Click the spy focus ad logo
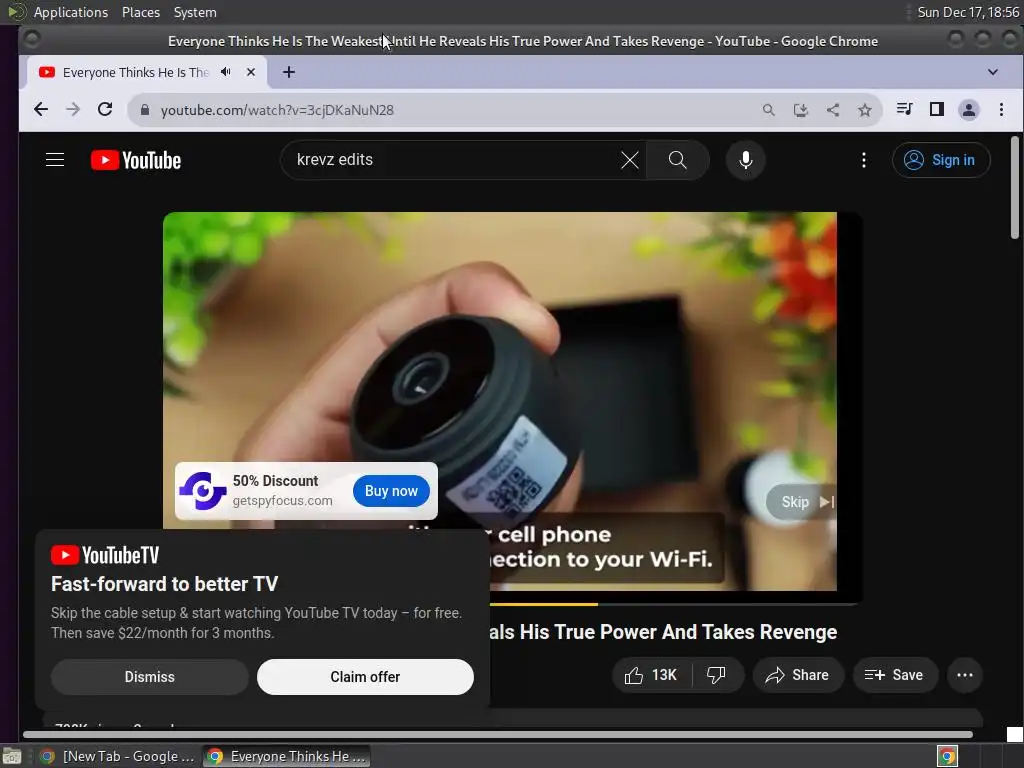The height and width of the screenshot is (768, 1024). (x=202, y=490)
